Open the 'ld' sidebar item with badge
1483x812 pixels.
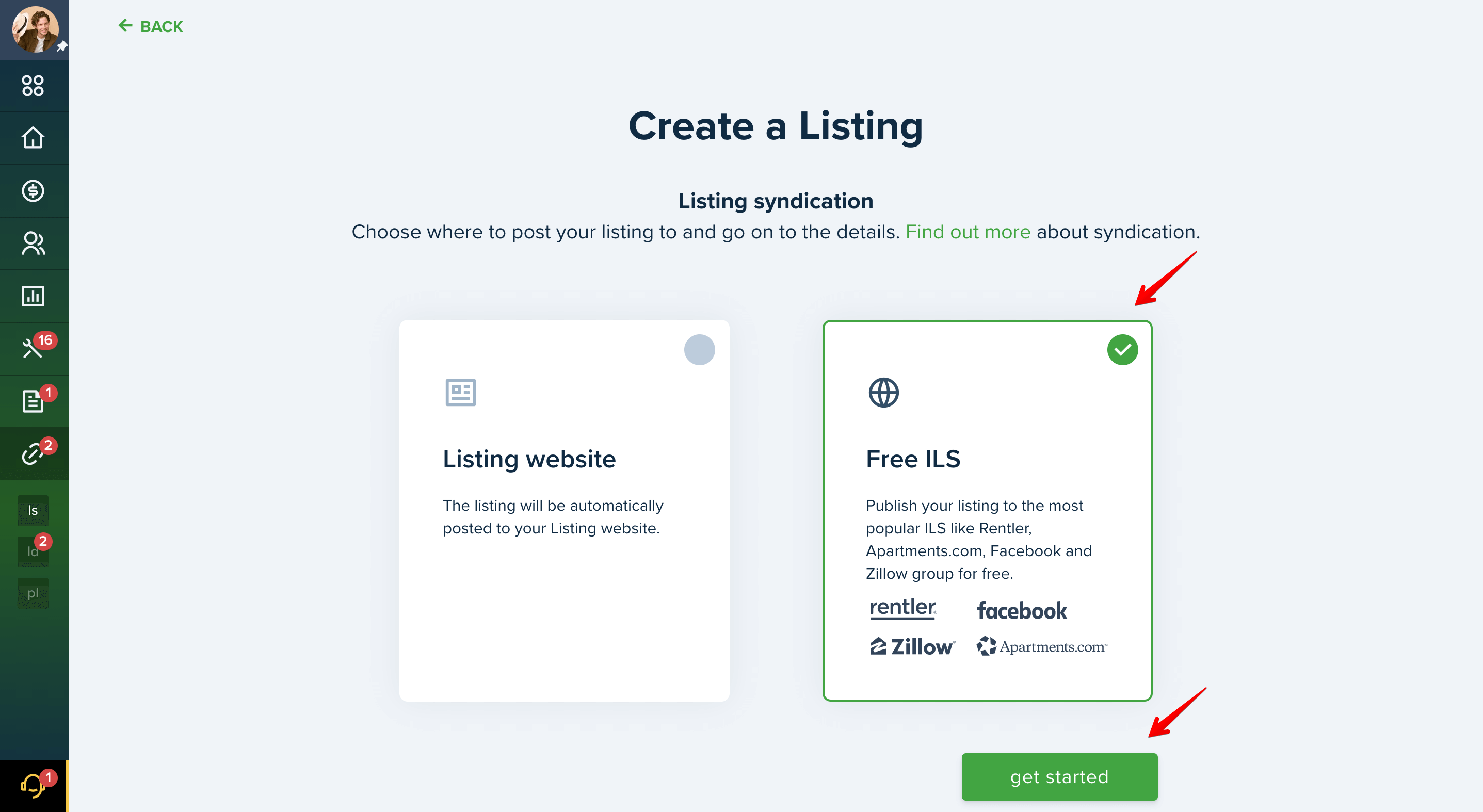[x=33, y=551]
